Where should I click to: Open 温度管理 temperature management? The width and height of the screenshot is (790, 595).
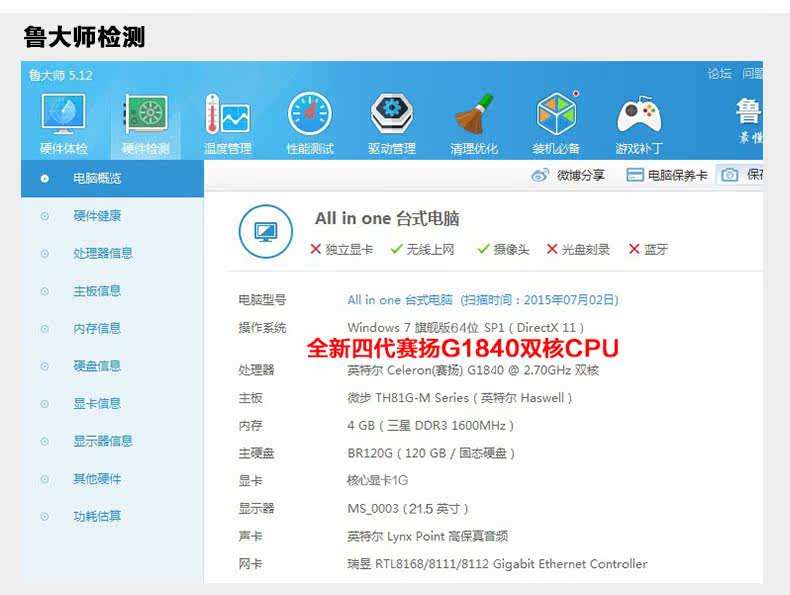click(x=227, y=114)
